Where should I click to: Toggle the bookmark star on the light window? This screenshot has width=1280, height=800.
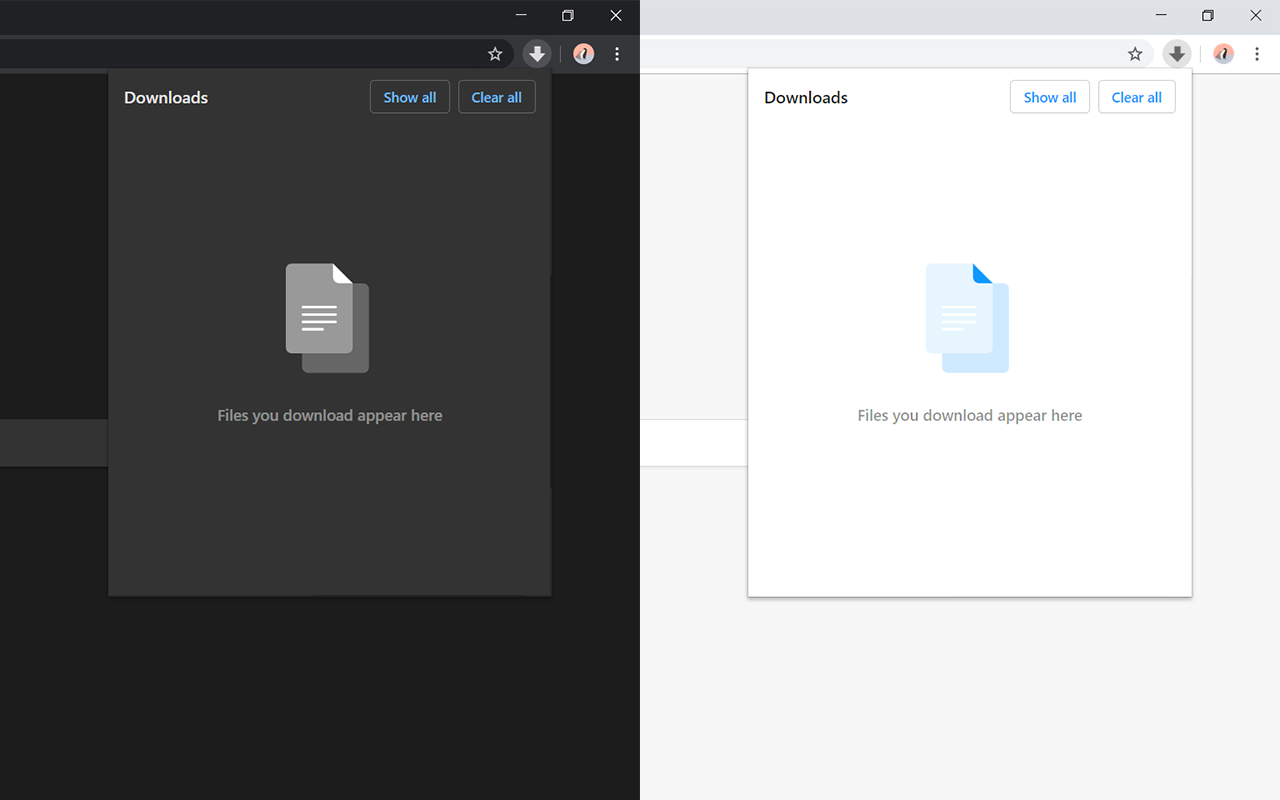pyautogui.click(x=1135, y=54)
